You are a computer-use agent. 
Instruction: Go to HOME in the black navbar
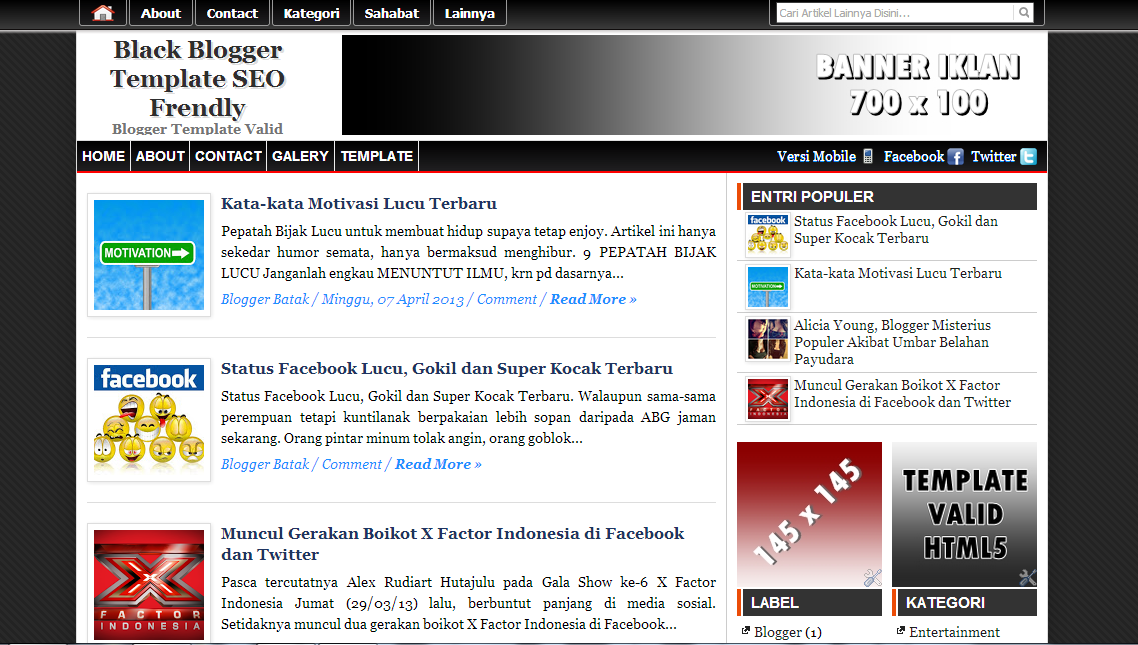point(103,156)
